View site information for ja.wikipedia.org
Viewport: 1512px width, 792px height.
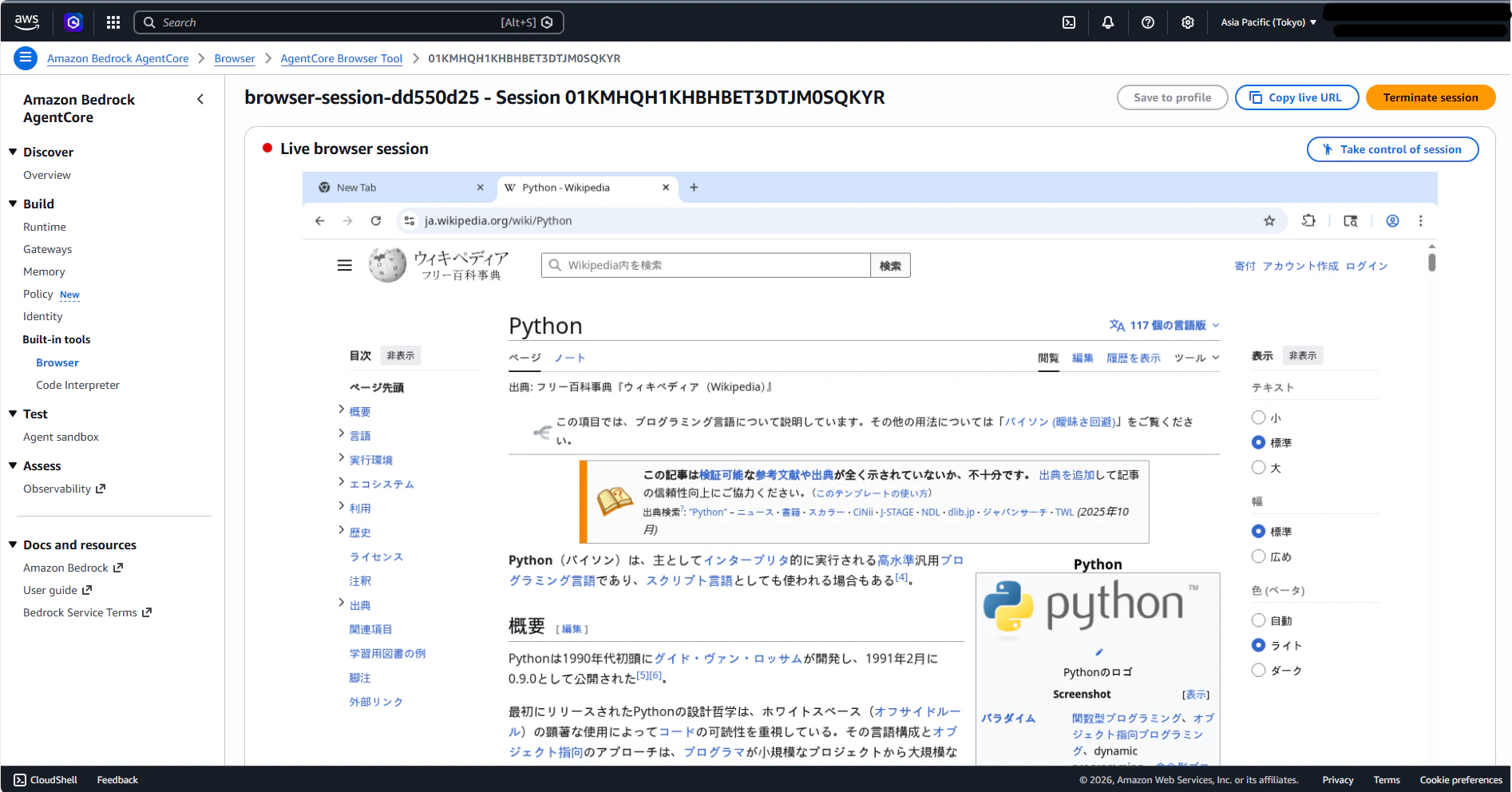tap(410, 220)
